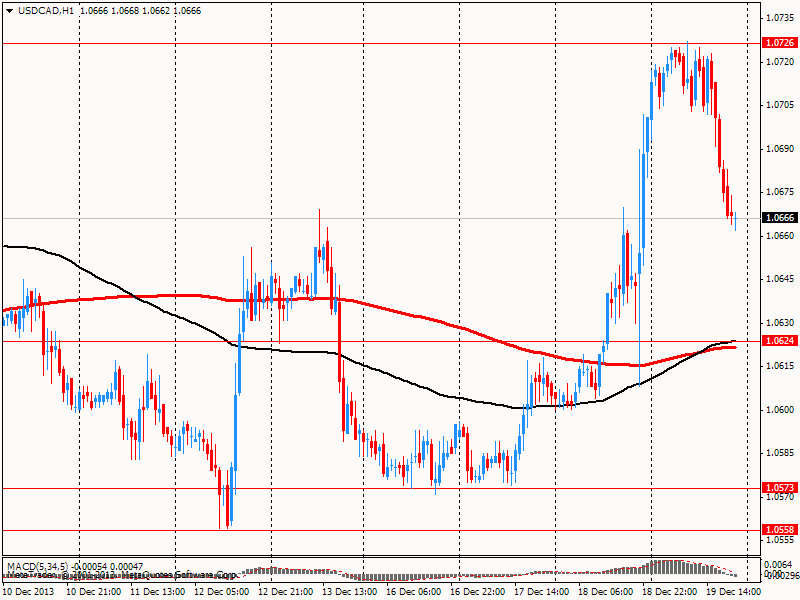Open the chart menu triangle beside USDCAD,H1
The image size is (800, 600).
coord(10,11)
